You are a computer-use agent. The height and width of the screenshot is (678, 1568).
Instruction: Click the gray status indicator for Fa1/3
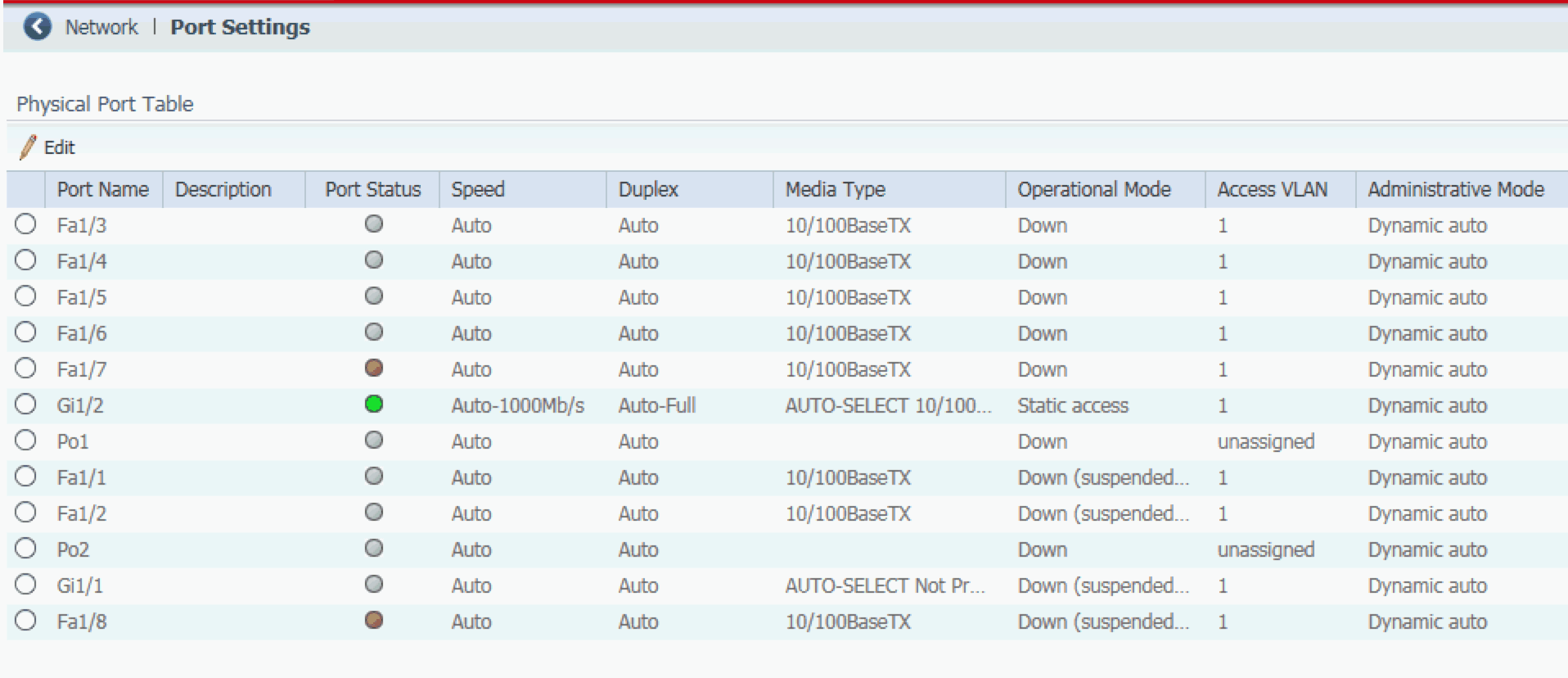[374, 224]
